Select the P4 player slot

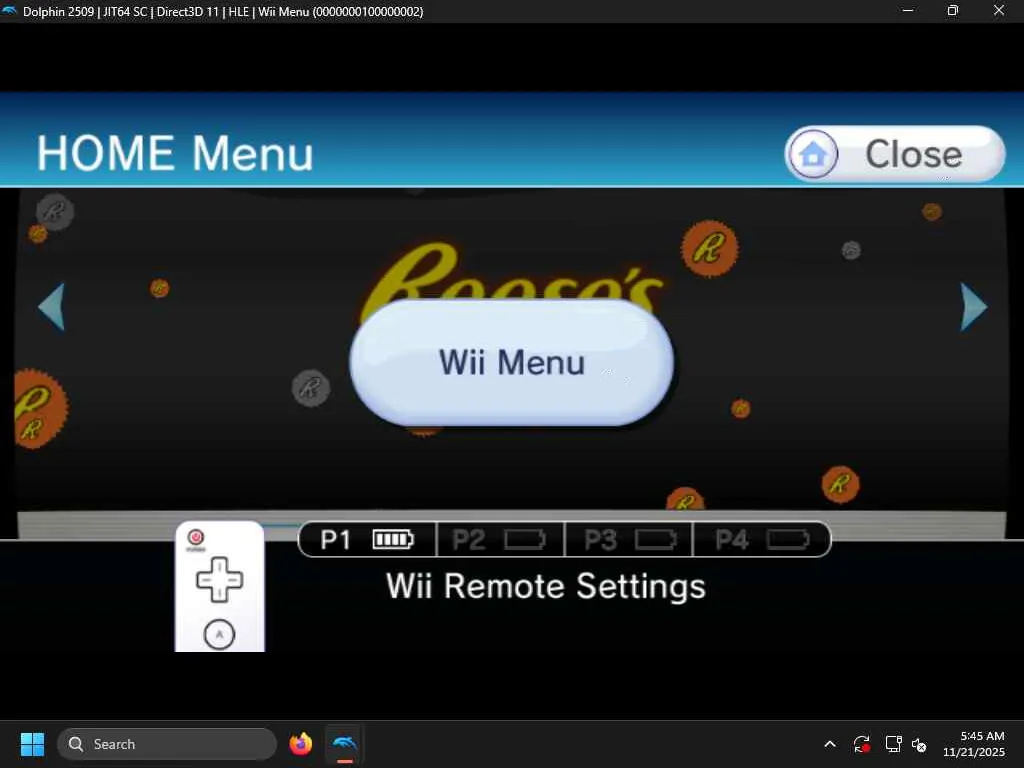point(761,539)
